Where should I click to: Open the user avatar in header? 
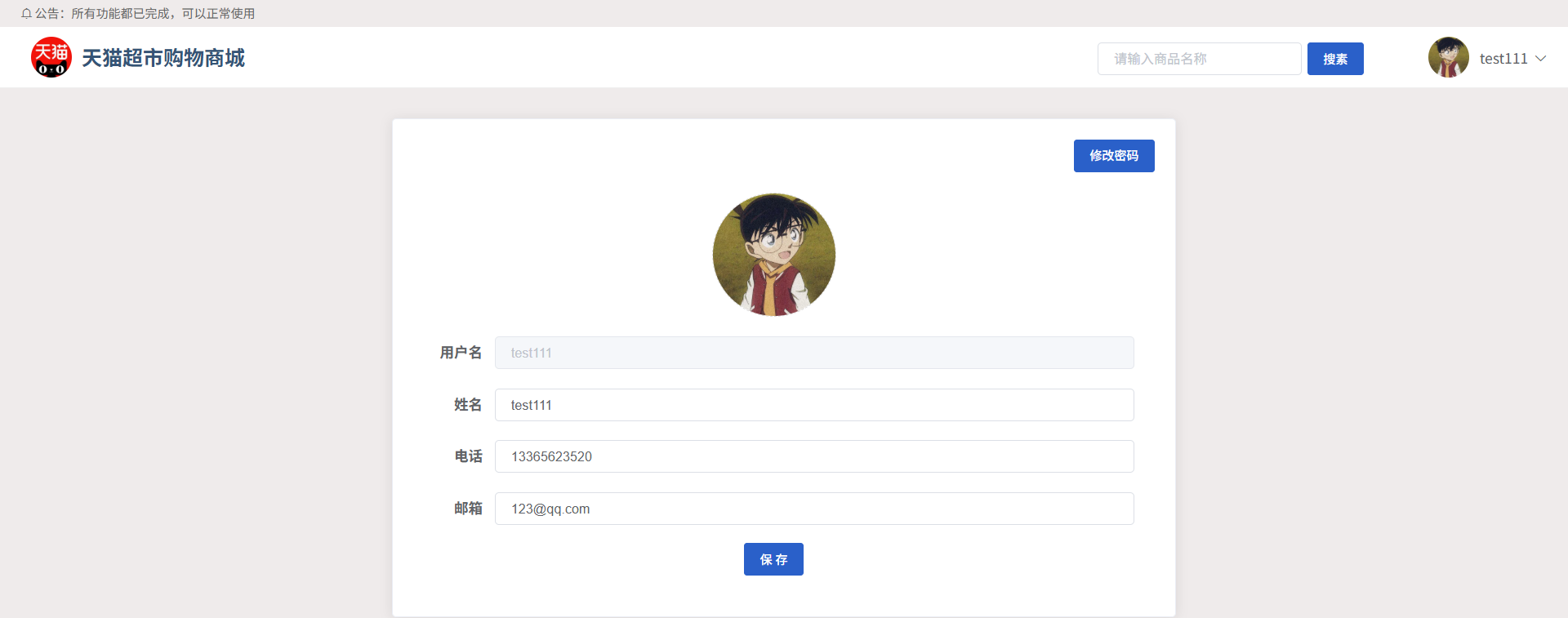1449,57
